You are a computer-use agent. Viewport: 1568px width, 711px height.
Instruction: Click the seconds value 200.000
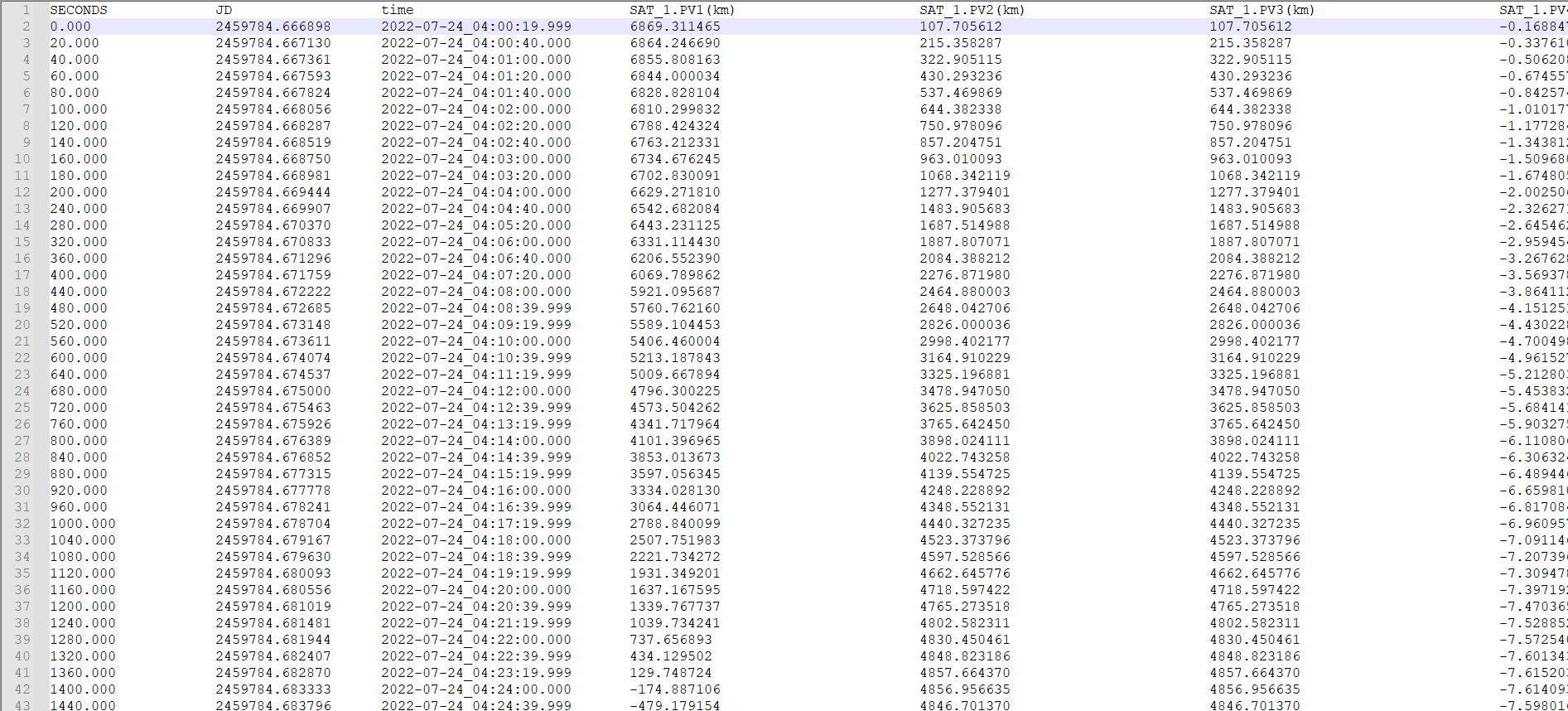[x=79, y=192]
